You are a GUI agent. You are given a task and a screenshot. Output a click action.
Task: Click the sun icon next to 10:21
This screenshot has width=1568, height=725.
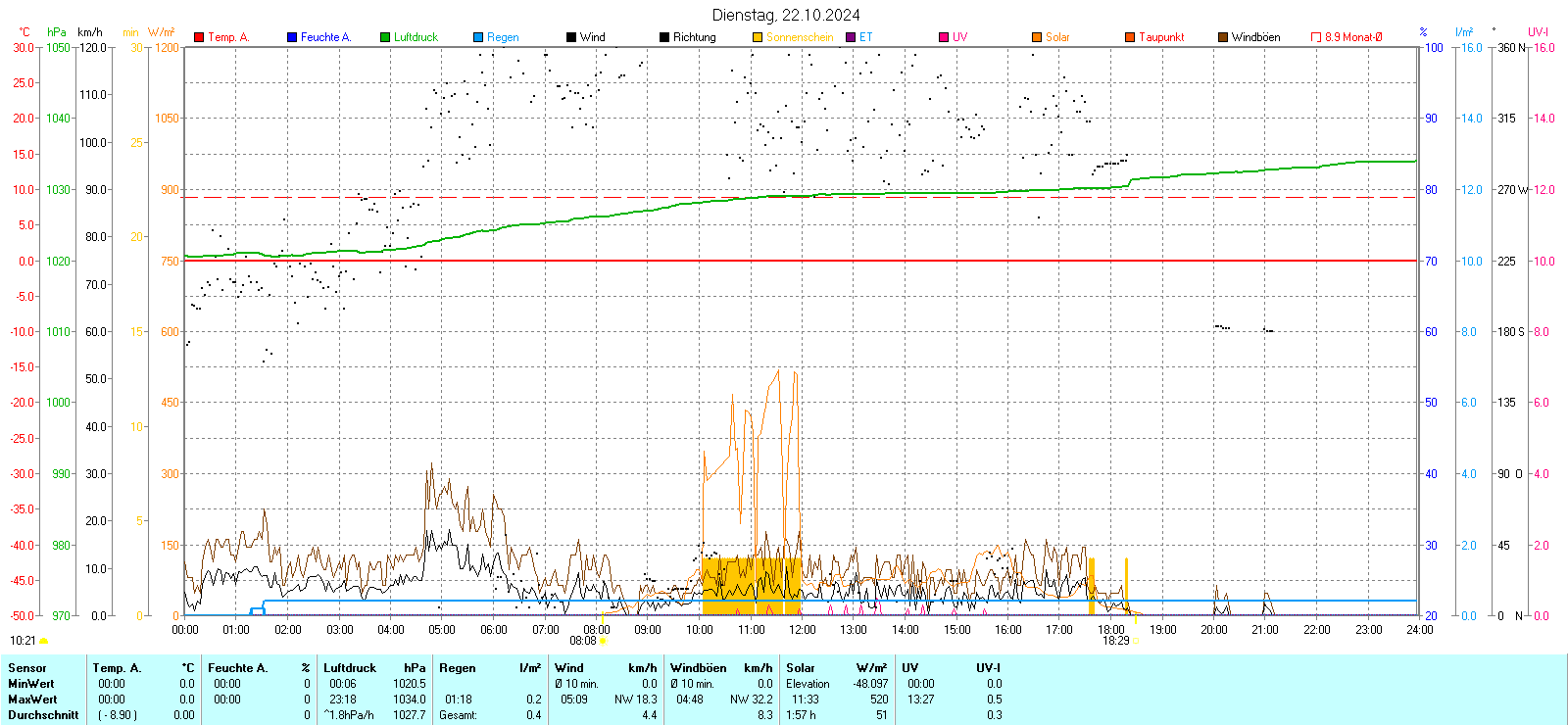[43, 641]
